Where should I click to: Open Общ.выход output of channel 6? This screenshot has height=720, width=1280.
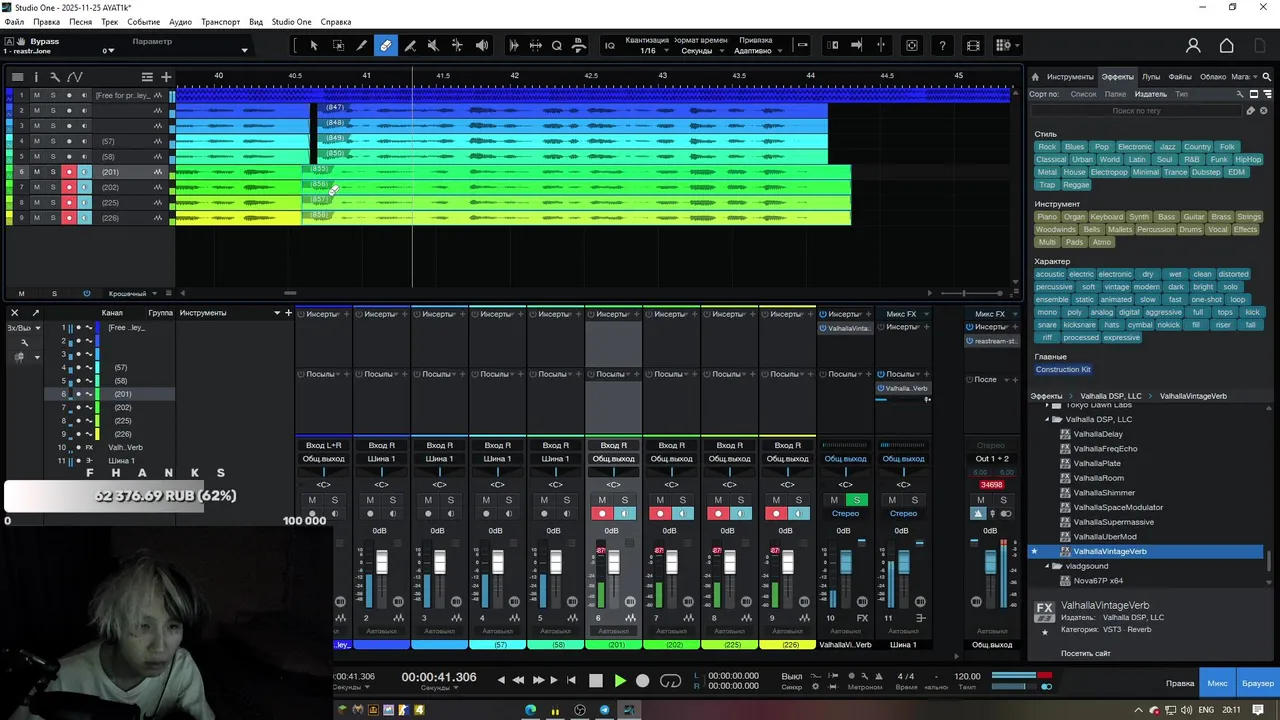pos(613,459)
